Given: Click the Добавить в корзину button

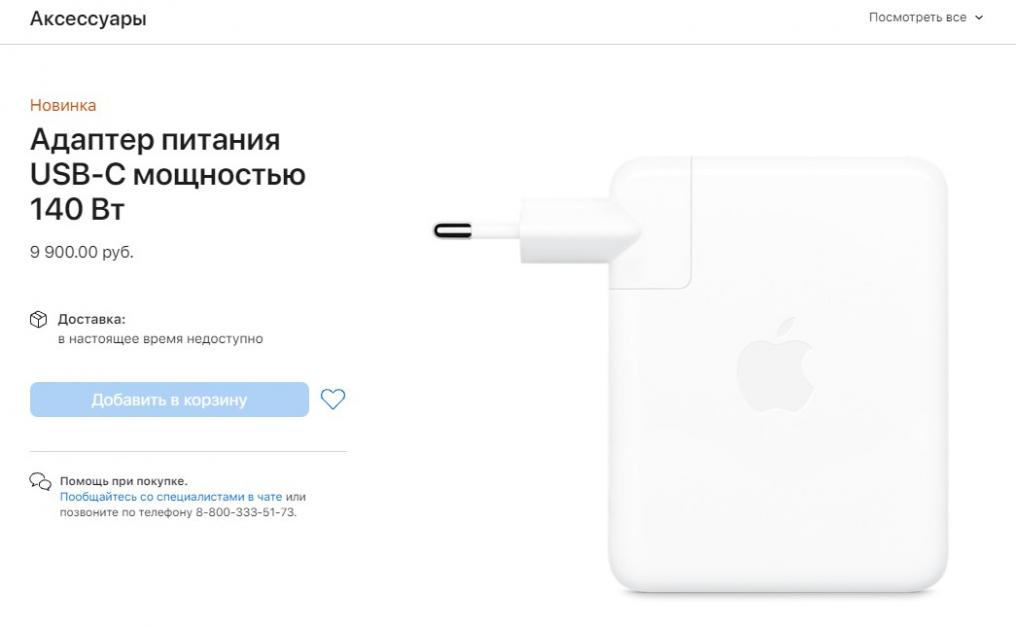Looking at the screenshot, I should tap(169, 399).
